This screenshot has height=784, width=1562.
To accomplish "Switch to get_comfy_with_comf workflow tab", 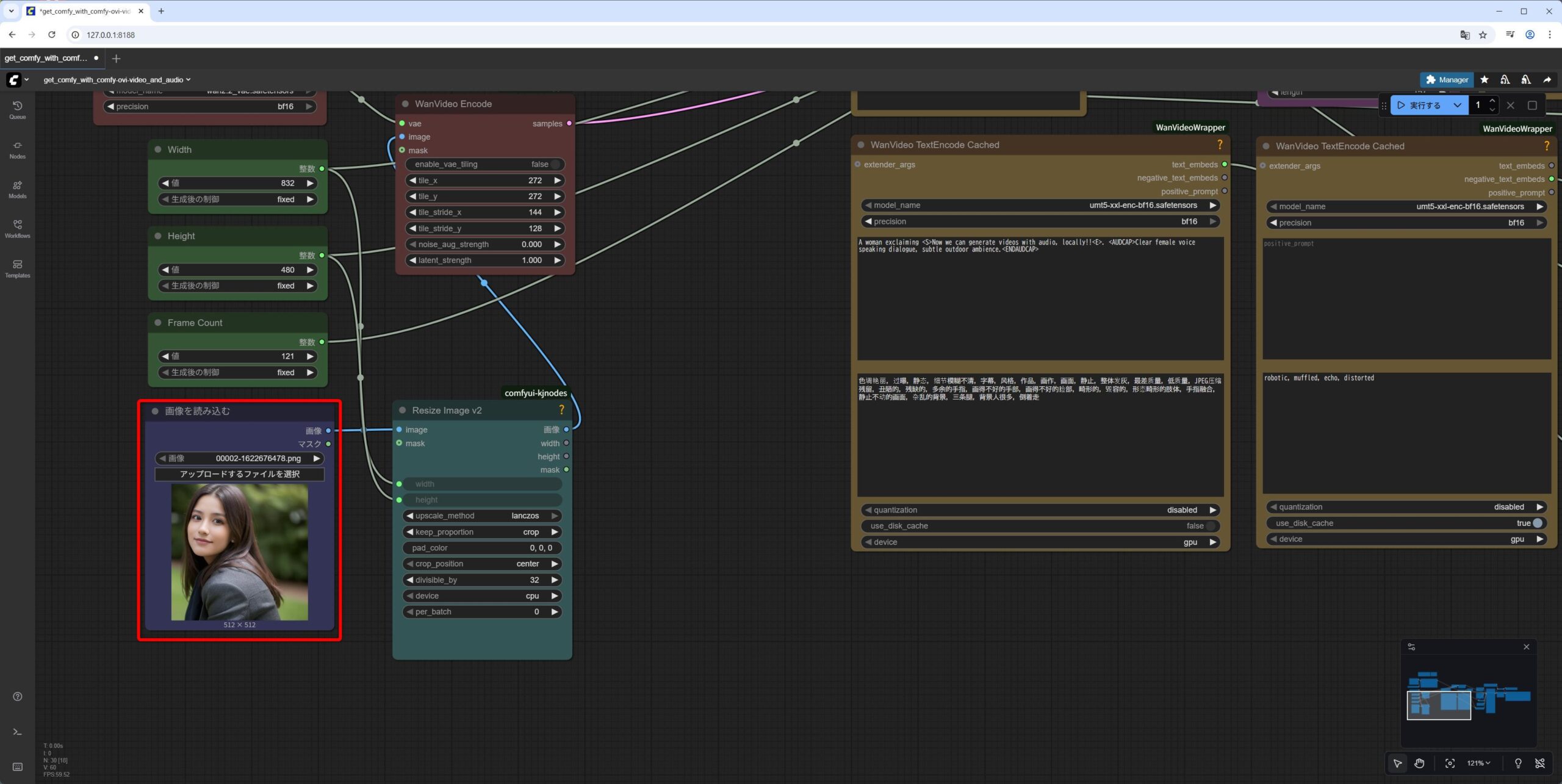I will coord(46,58).
